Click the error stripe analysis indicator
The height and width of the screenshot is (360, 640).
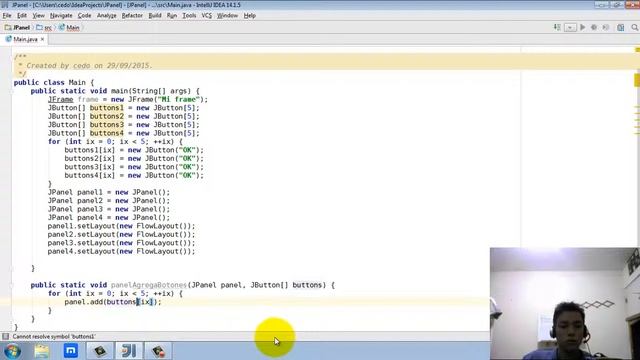pos(637,49)
